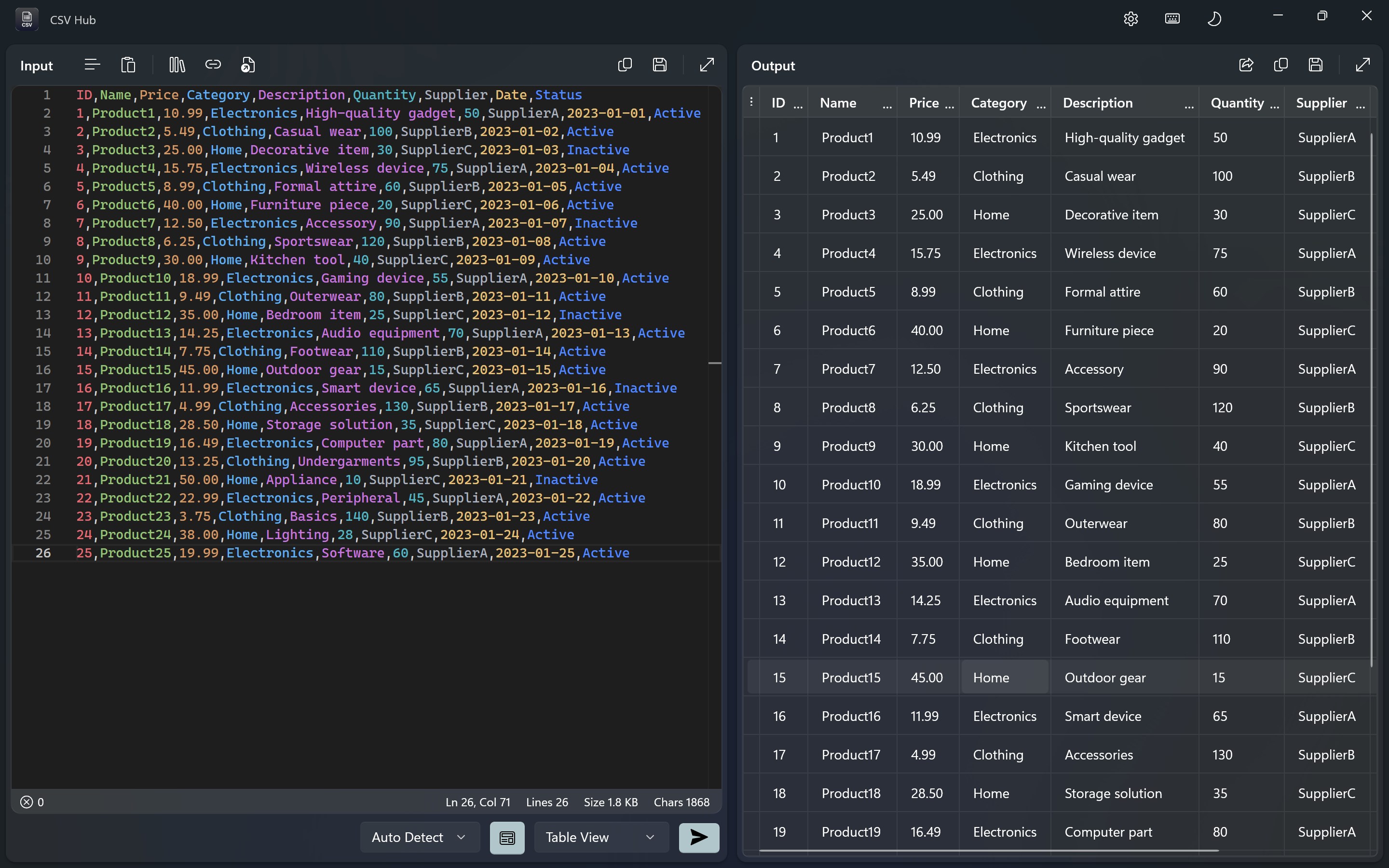1389x868 pixels.
Task: Open the Auto Detect format dropdown
Action: 419,837
